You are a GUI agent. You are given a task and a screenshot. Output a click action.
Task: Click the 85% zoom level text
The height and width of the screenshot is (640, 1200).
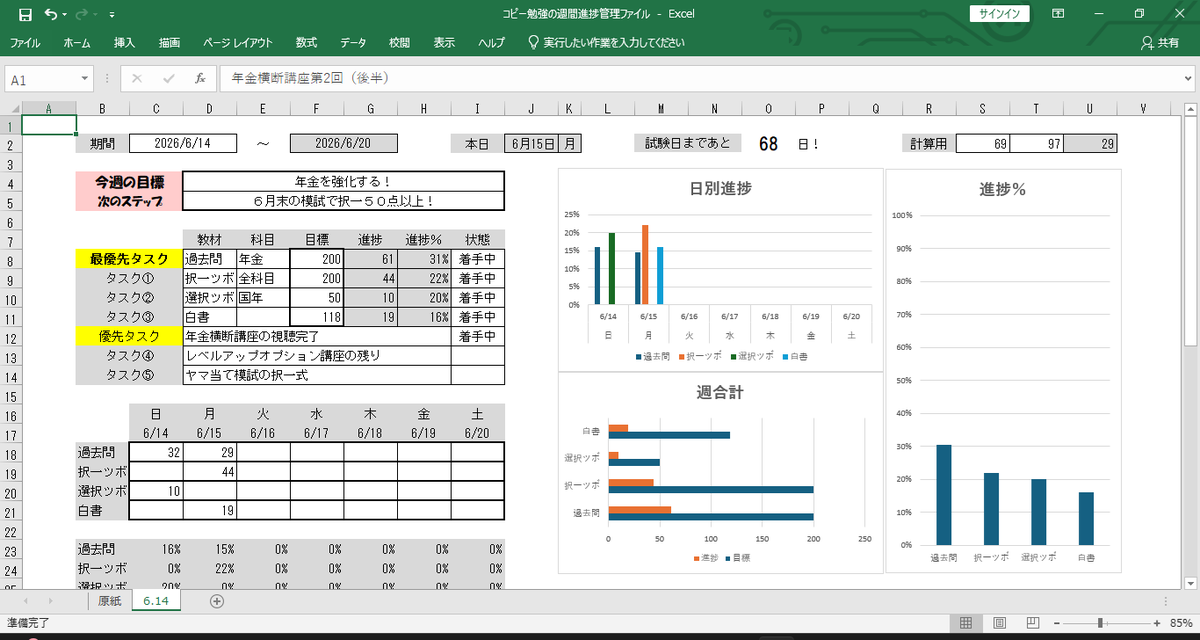click(1180, 623)
